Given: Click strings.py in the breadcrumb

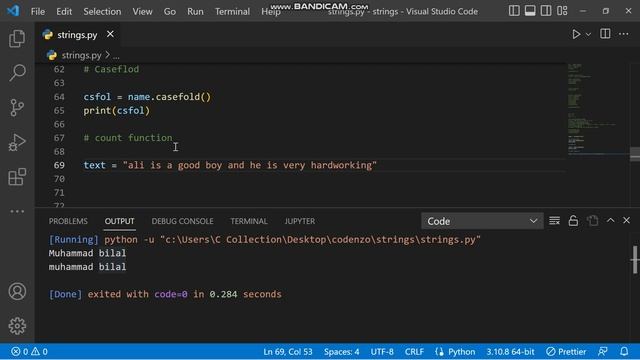Looking at the screenshot, I should tap(81, 55).
